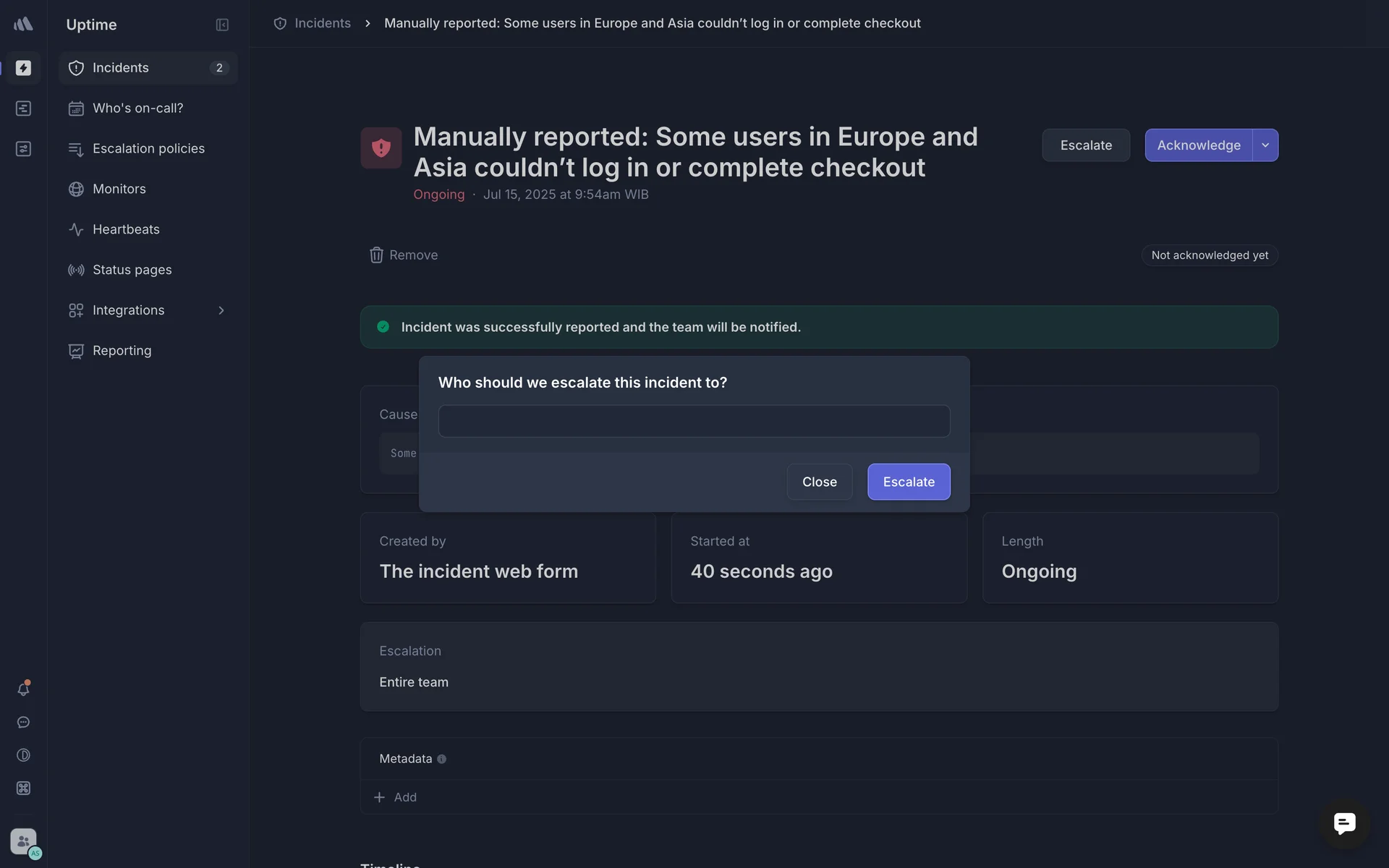This screenshot has width=1389, height=868.
Task: Open the notifications bell icon
Action: [x=23, y=689]
